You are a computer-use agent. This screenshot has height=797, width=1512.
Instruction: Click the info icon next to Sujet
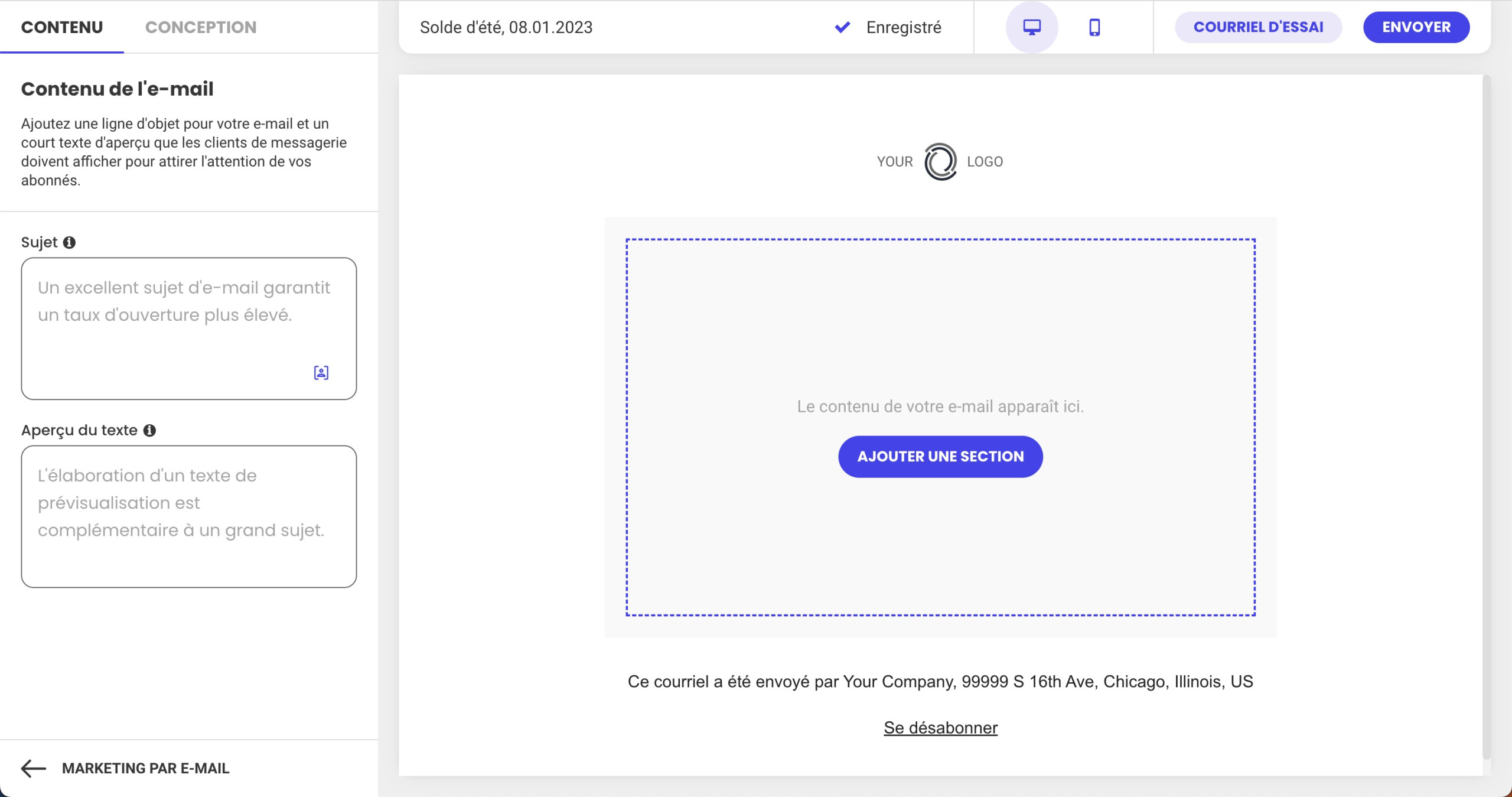tap(69, 242)
